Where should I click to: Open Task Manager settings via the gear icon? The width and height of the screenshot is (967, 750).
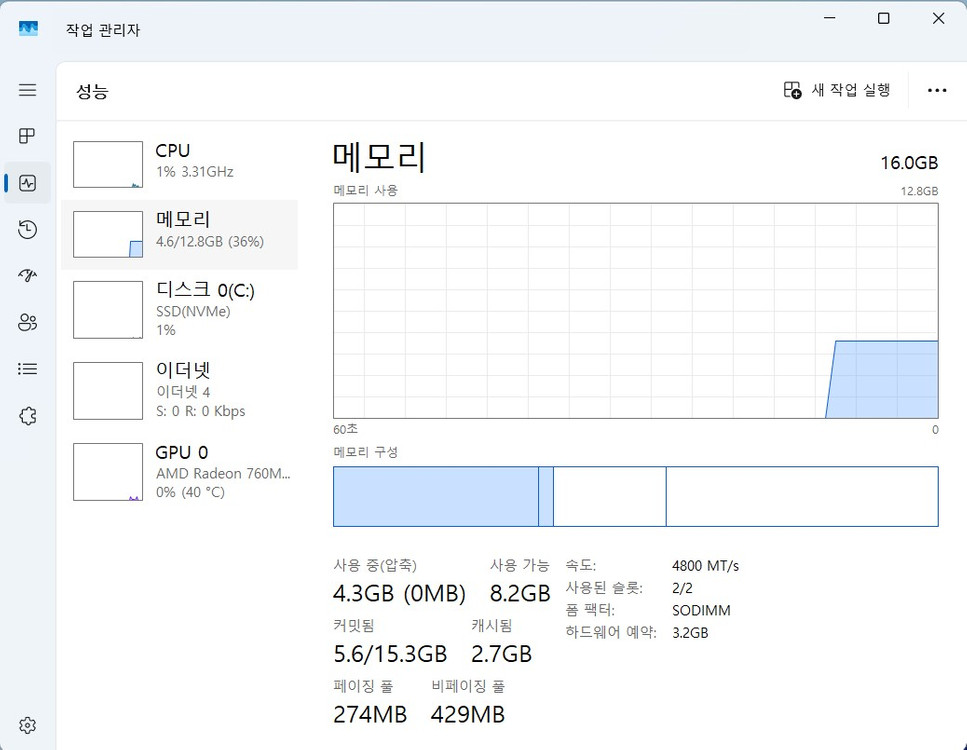tap(27, 724)
